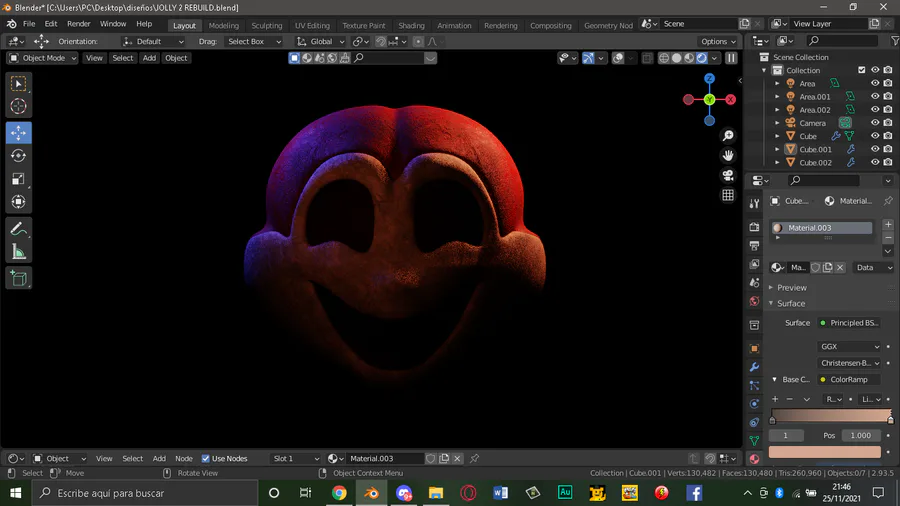Pause the viewport render preview
The height and width of the screenshot is (506, 900).
pos(731,58)
